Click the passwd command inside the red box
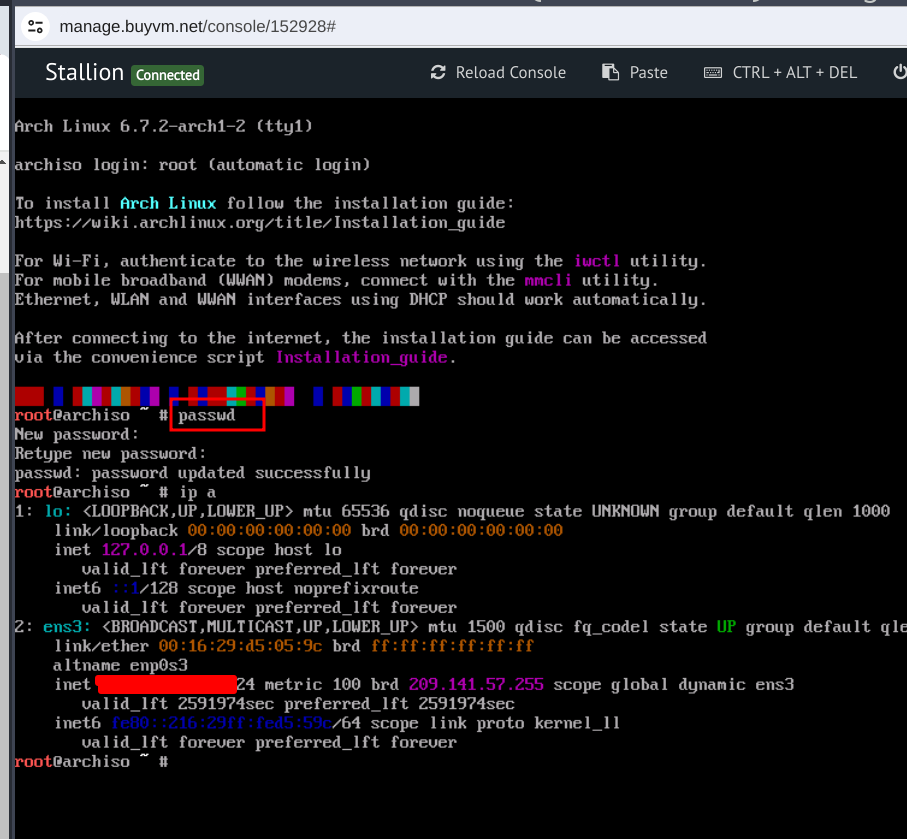 tap(207, 415)
